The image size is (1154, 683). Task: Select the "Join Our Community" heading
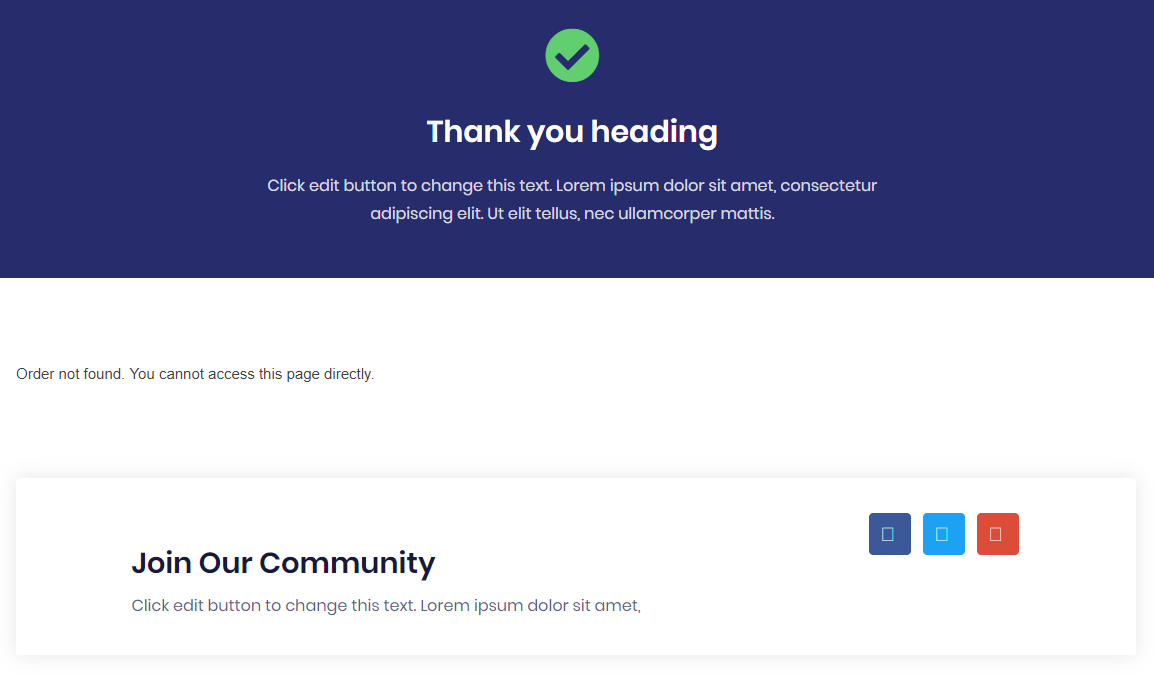click(283, 563)
